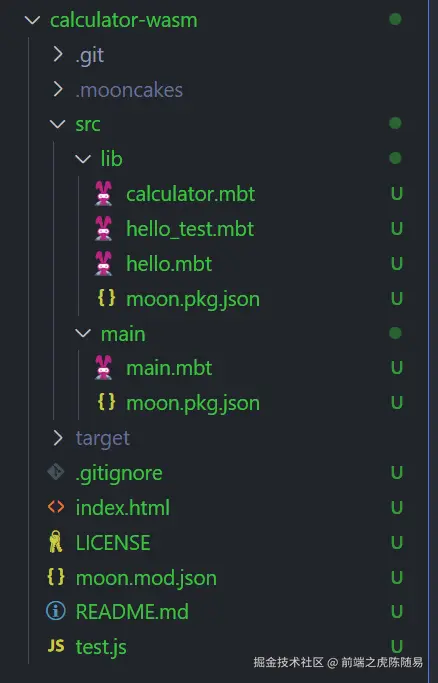Click the JS icon beside test.js
The height and width of the screenshot is (683, 438).
point(56,646)
